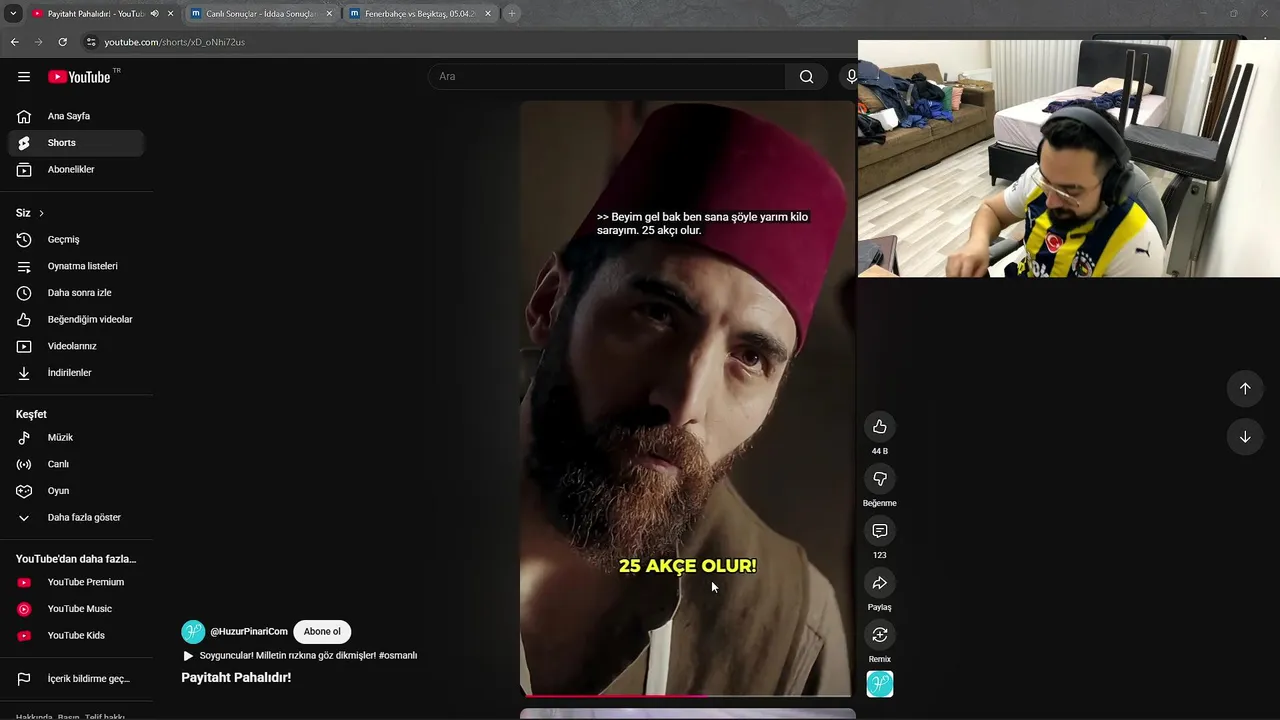Open İndirilenler page
Image resolution: width=1280 pixels, height=720 pixels.
[76, 372]
